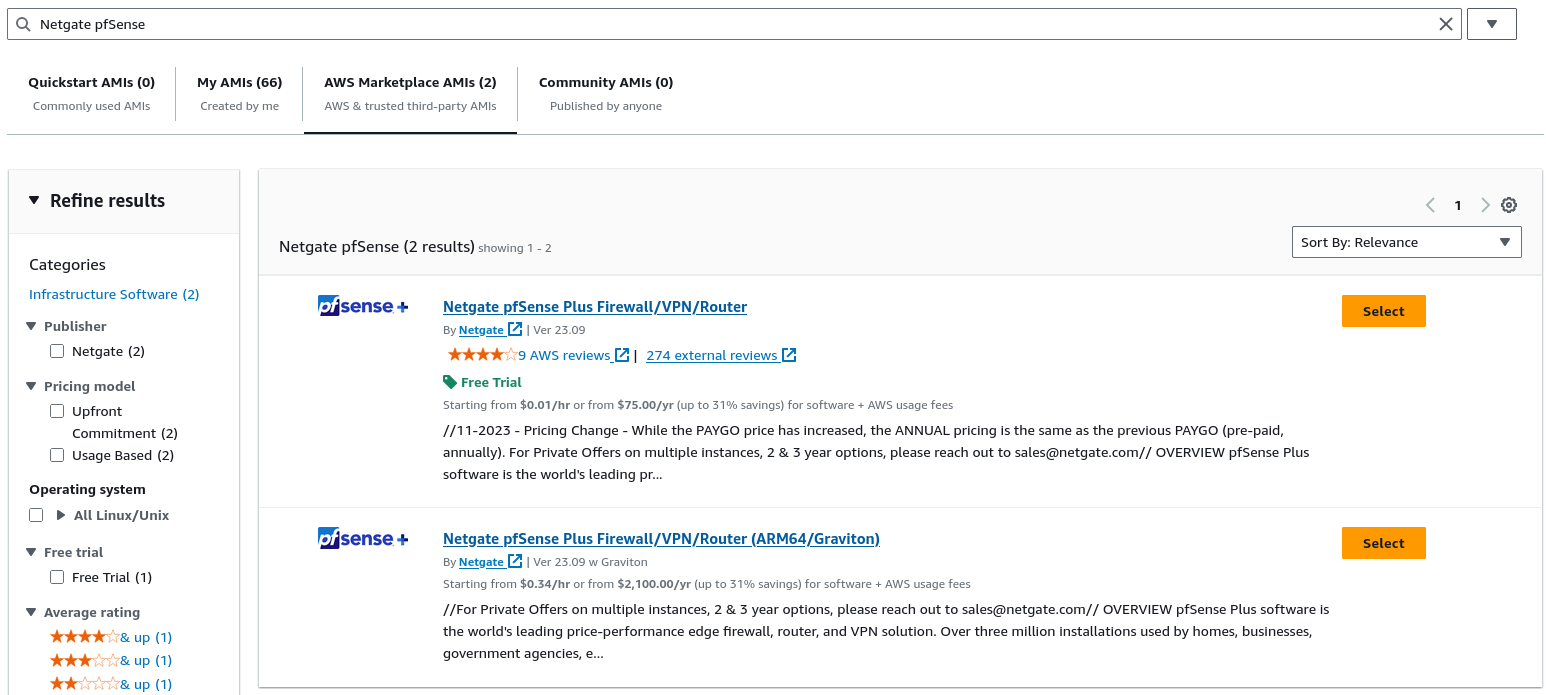Open 4 stars & up rating filter
Image resolution: width=1546 pixels, height=695 pixels.
point(110,637)
